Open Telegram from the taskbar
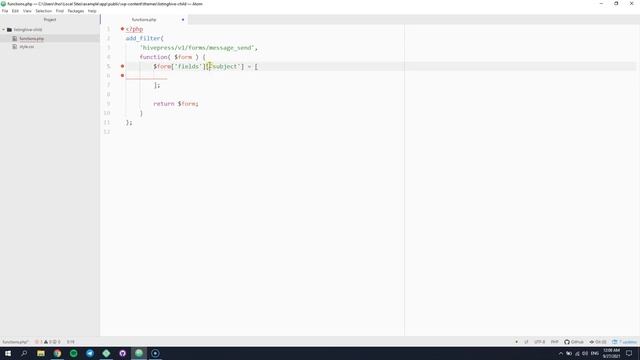640x360 pixels. pos(90,353)
